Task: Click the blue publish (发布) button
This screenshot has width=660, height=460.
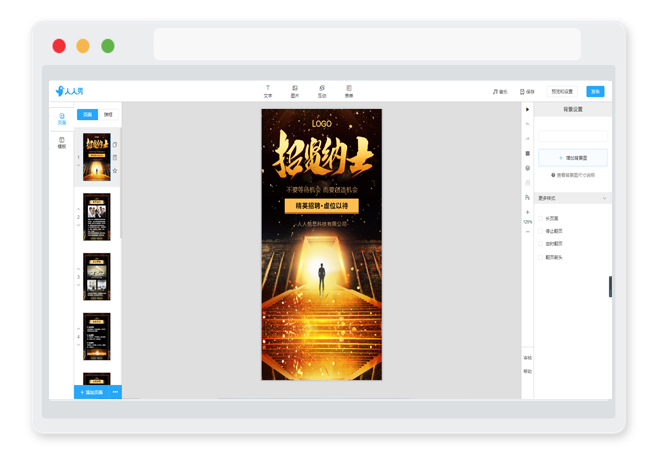Action: click(x=595, y=91)
